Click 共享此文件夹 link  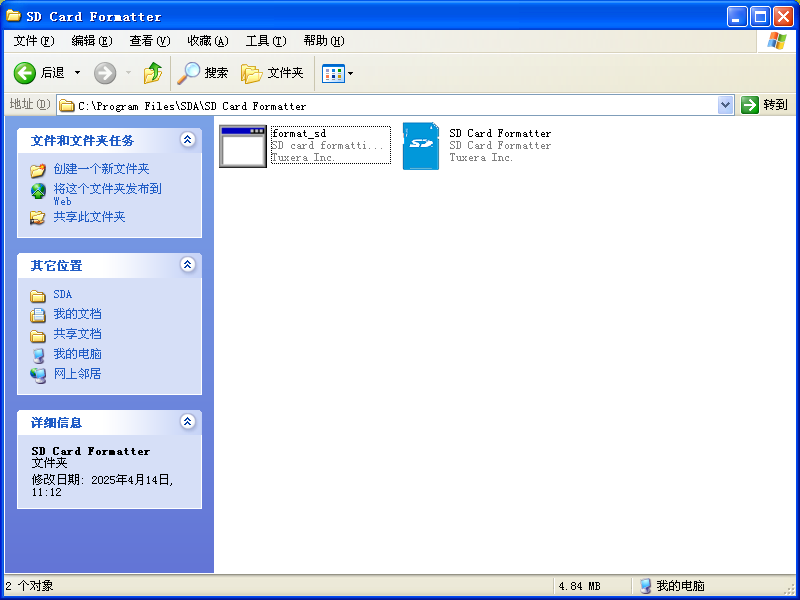click(89, 217)
